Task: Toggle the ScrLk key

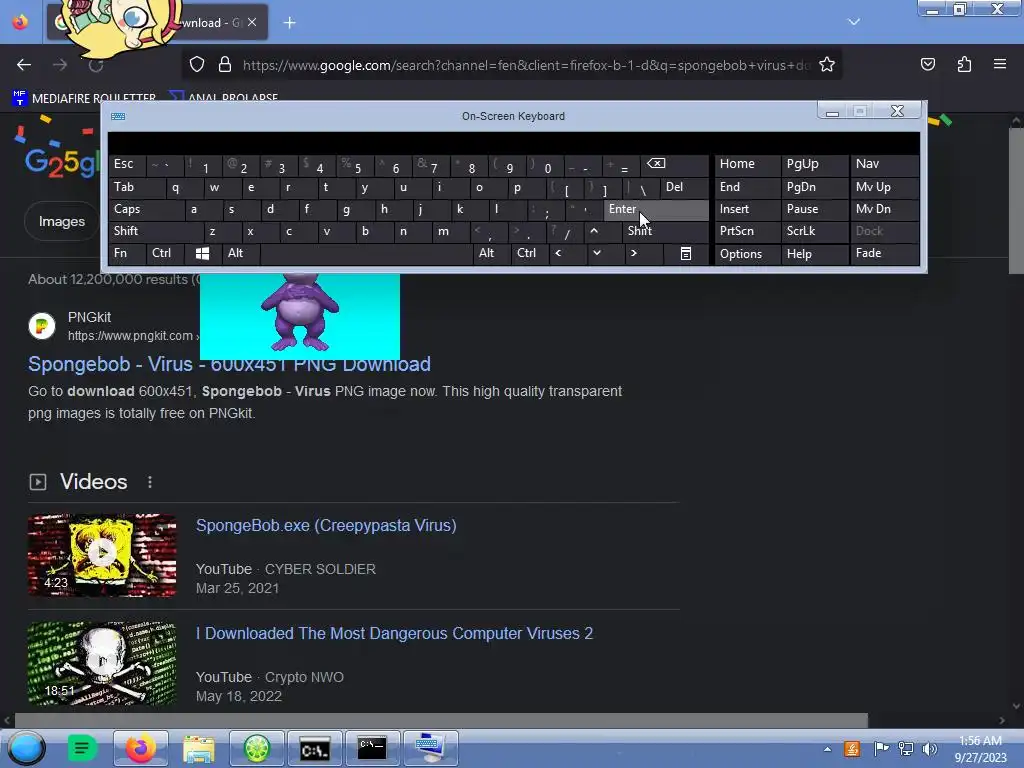Action: click(814, 231)
